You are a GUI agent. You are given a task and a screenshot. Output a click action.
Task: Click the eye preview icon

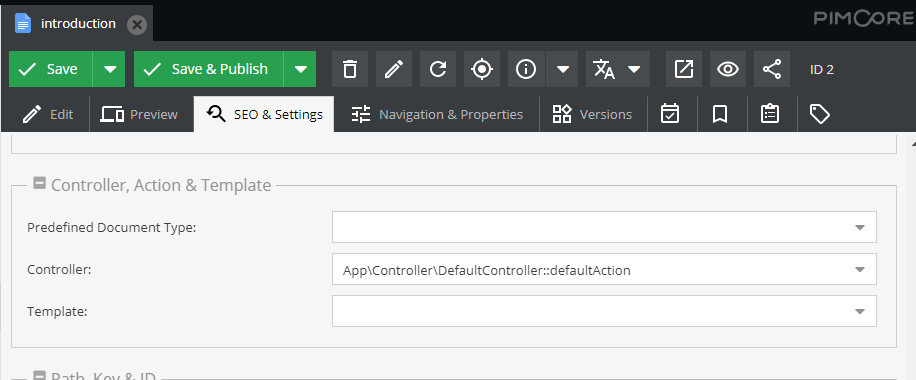tap(728, 69)
